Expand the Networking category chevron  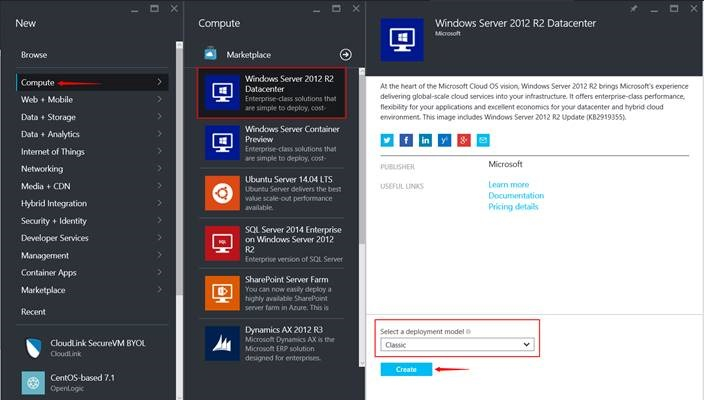(x=159, y=169)
